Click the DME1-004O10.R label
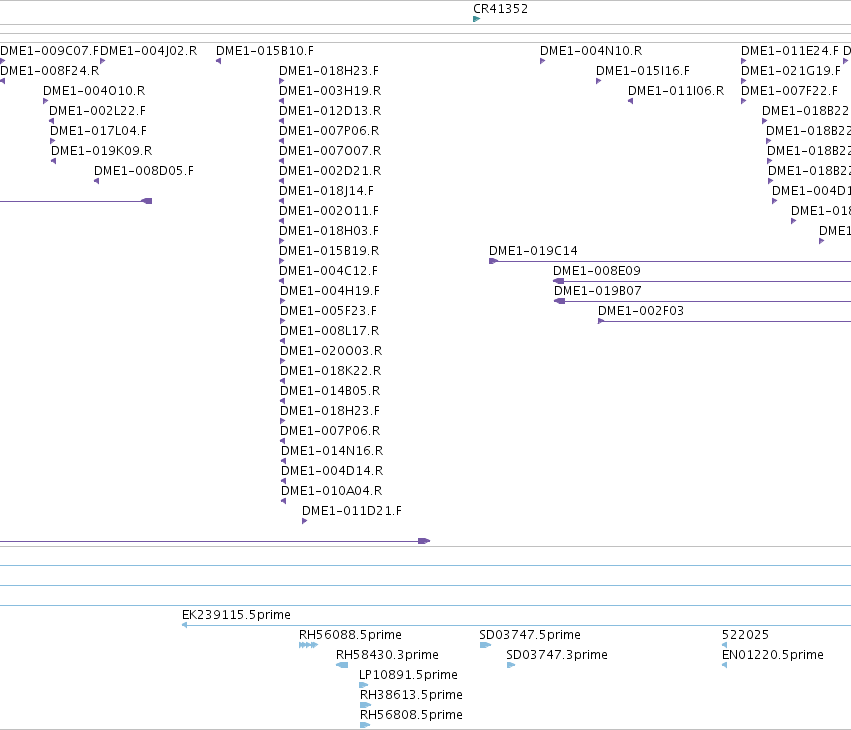 point(94,91)
